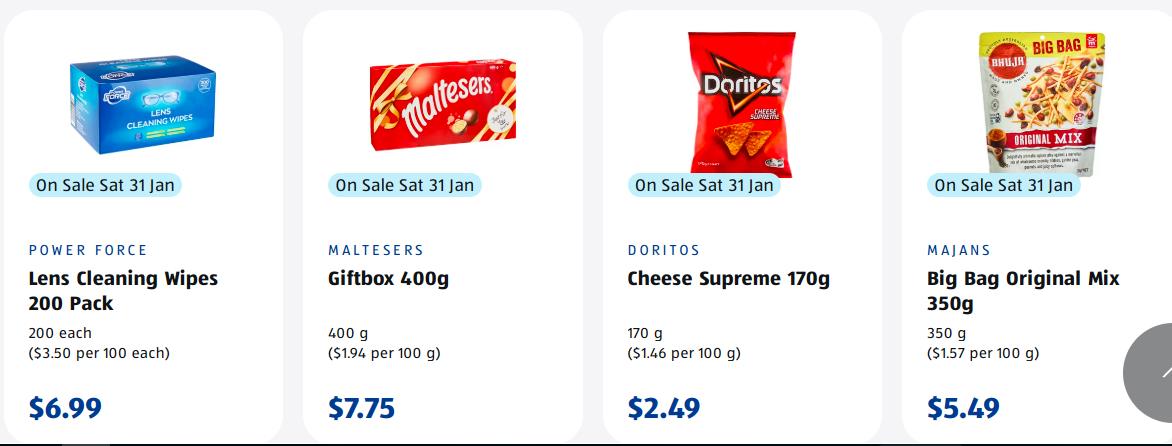Screen dimensions: 1172x446
Task: Open Big Bag Original Mix 350g link
Action: 1023,291
